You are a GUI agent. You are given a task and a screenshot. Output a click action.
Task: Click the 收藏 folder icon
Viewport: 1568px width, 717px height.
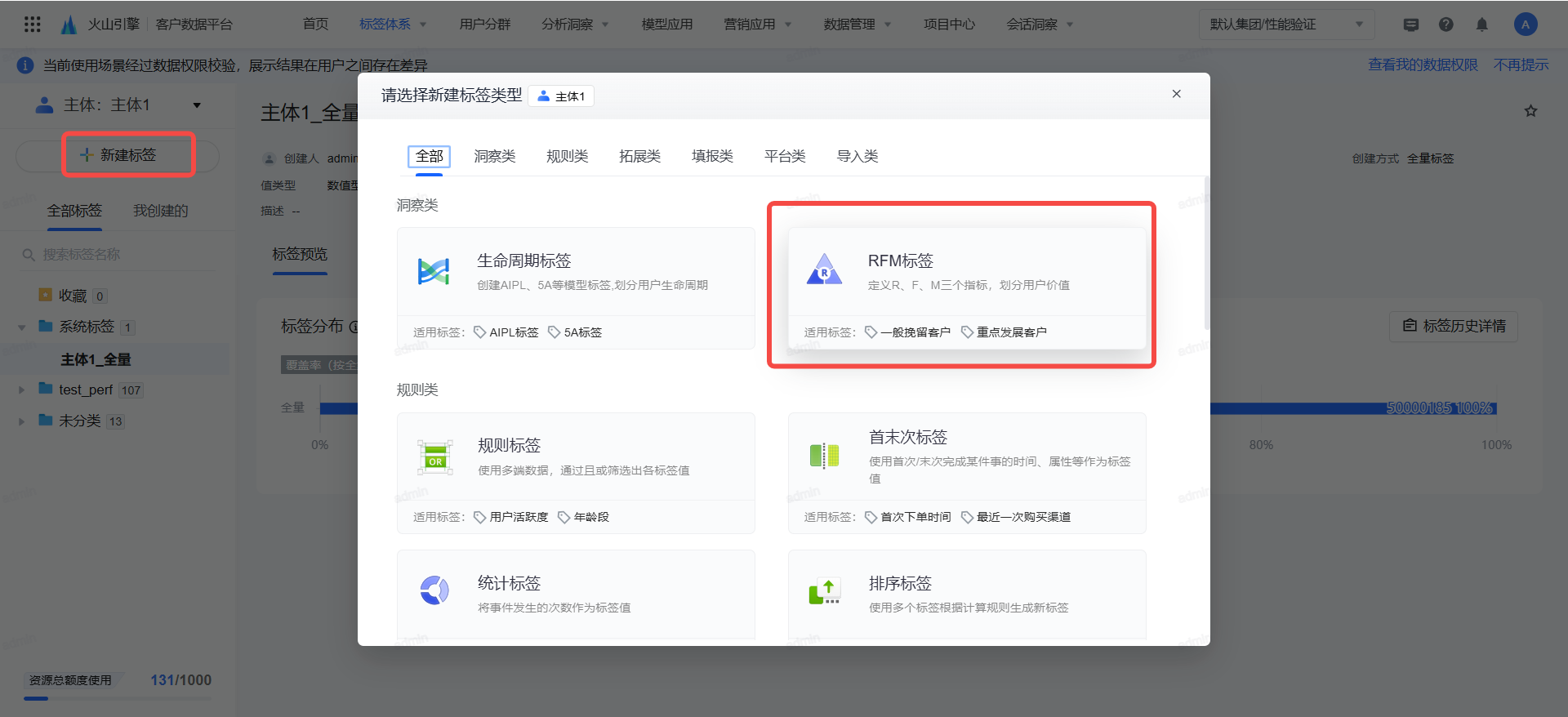coord(46,294)
